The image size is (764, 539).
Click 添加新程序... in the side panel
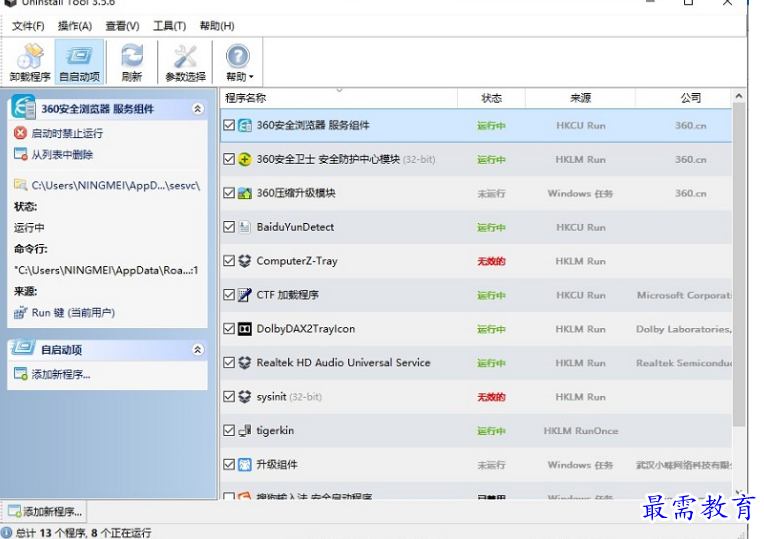tap(61, 374)
